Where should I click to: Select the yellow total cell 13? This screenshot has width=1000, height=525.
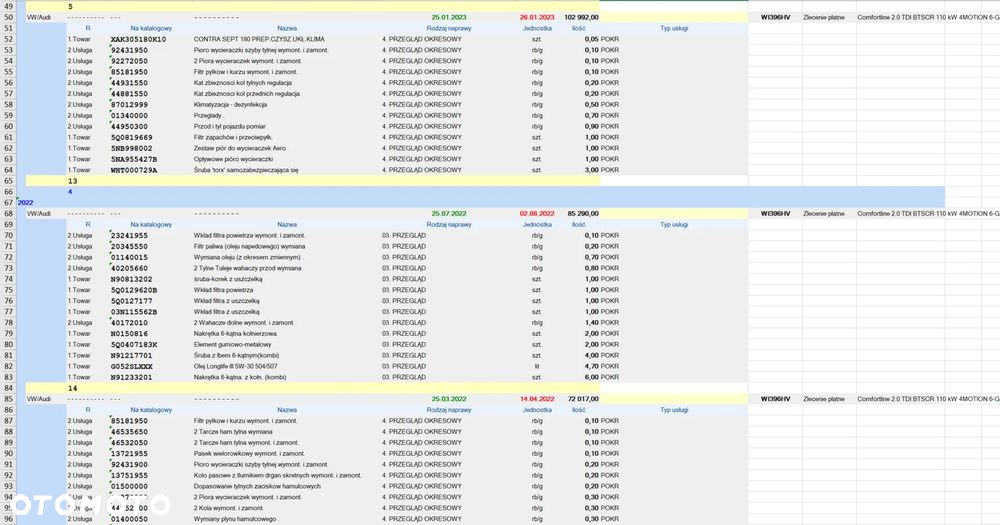click(73, 181)
